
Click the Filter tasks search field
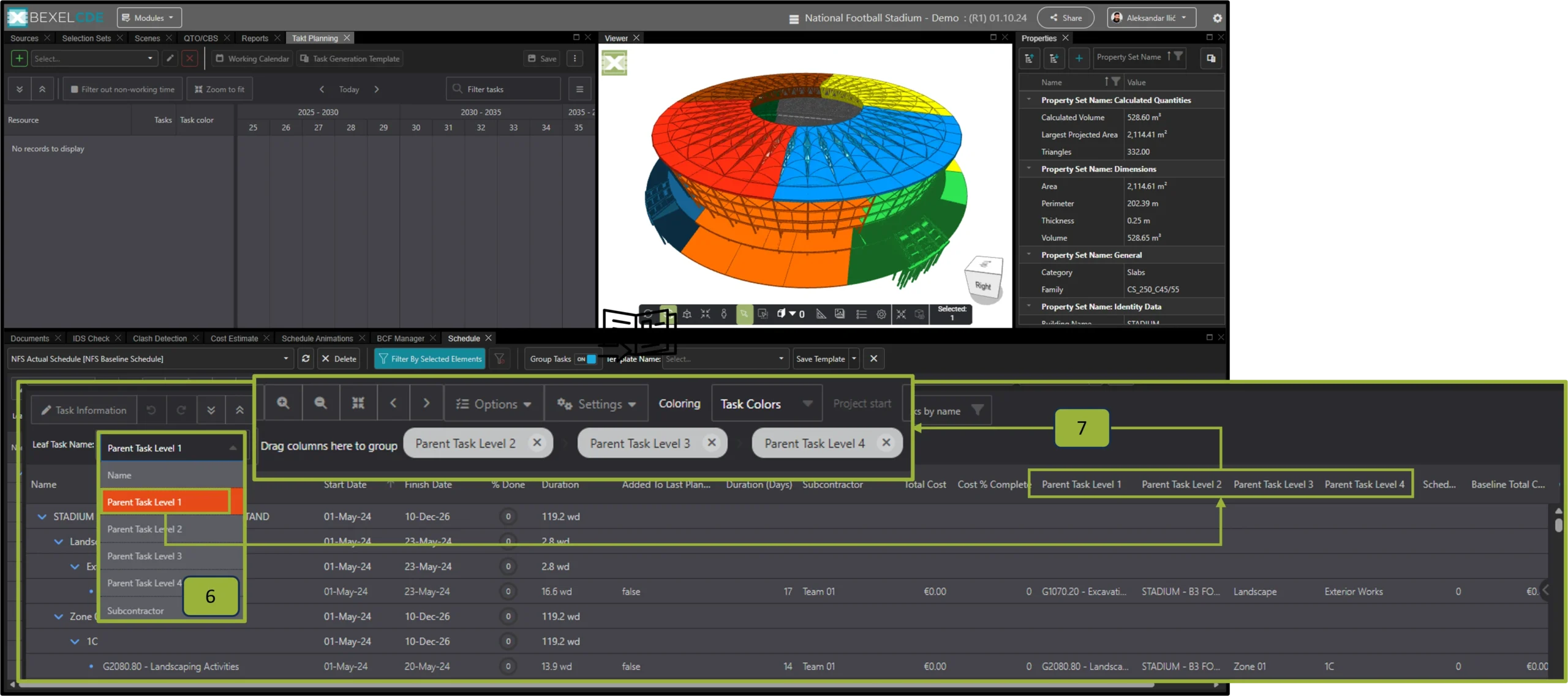click(x=503, y=89)
